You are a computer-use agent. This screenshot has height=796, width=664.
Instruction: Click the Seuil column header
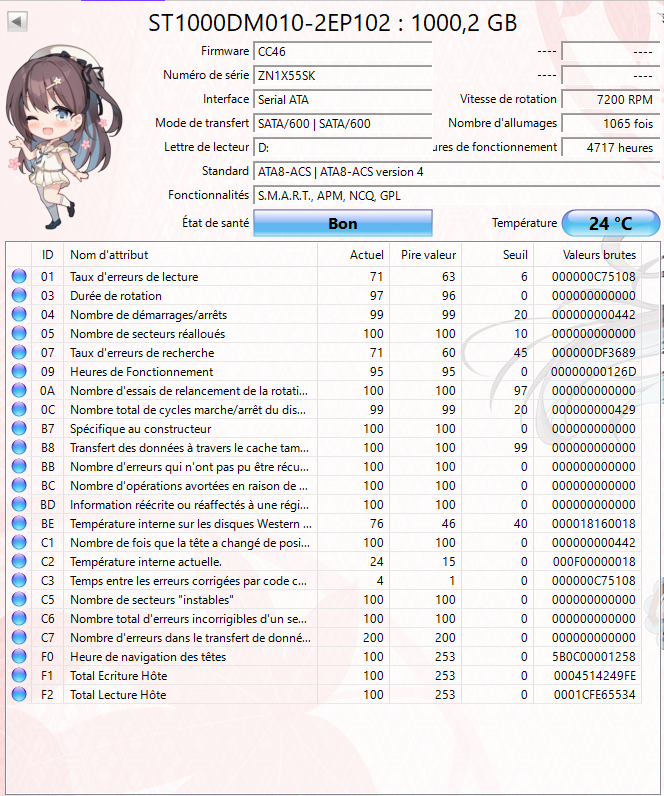497,254
